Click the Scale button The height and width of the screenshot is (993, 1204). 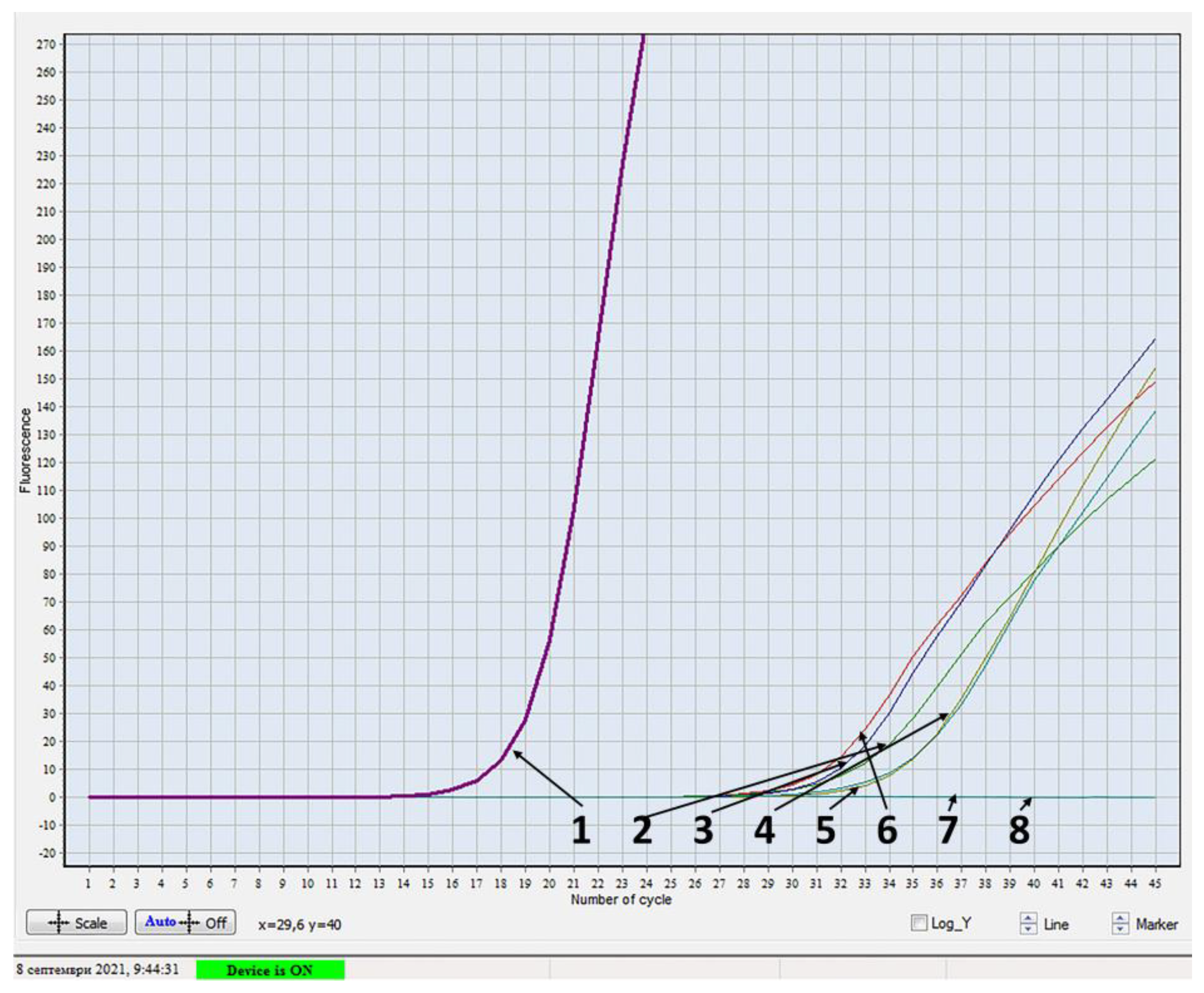coord(76,923)
